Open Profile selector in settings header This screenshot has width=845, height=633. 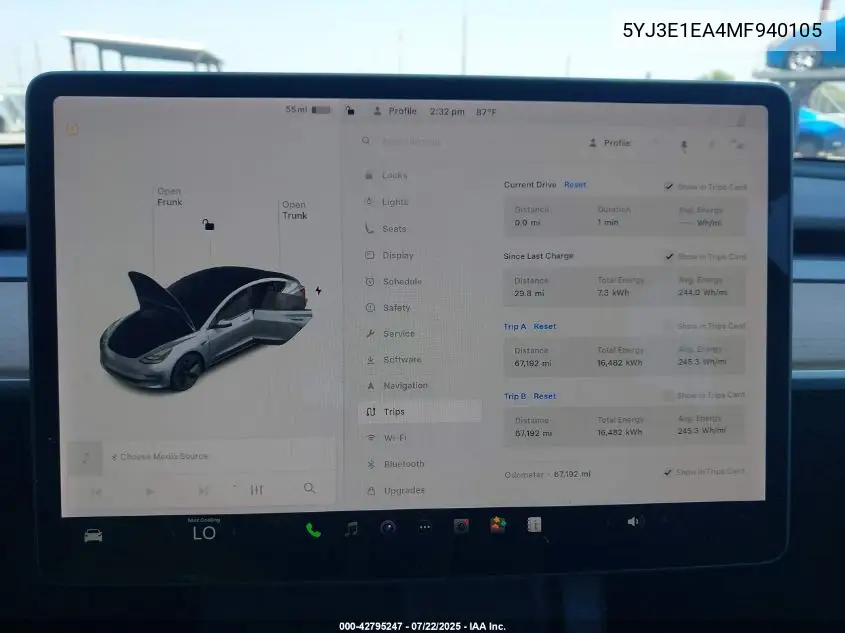[611, 143]
